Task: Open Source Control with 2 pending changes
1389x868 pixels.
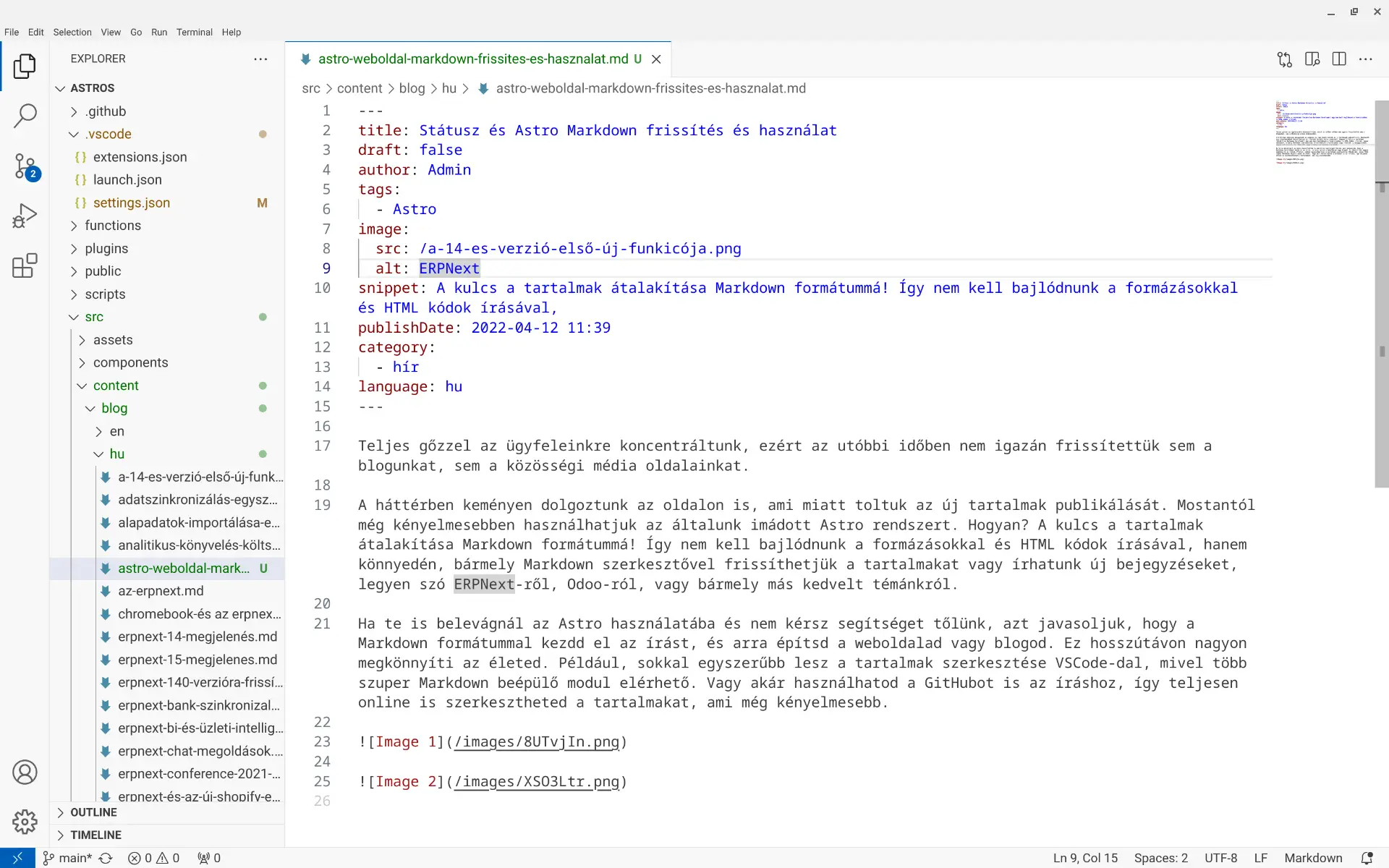Action: [24, 166]
